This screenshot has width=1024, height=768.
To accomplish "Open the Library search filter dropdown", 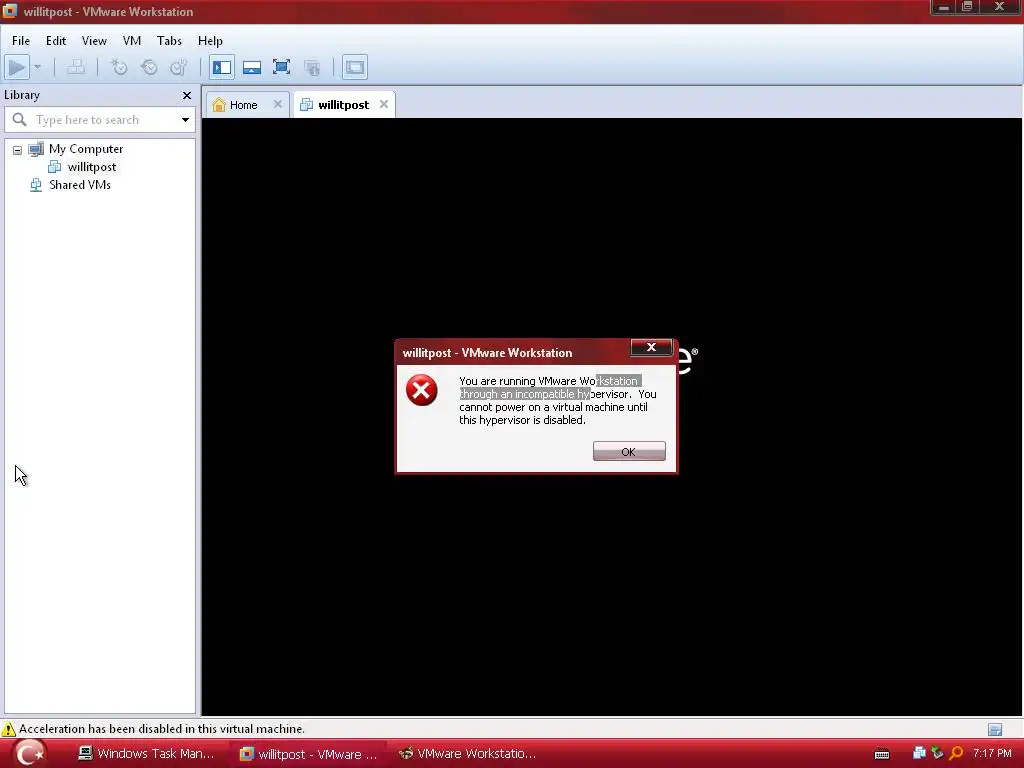I will pos(185,120).
